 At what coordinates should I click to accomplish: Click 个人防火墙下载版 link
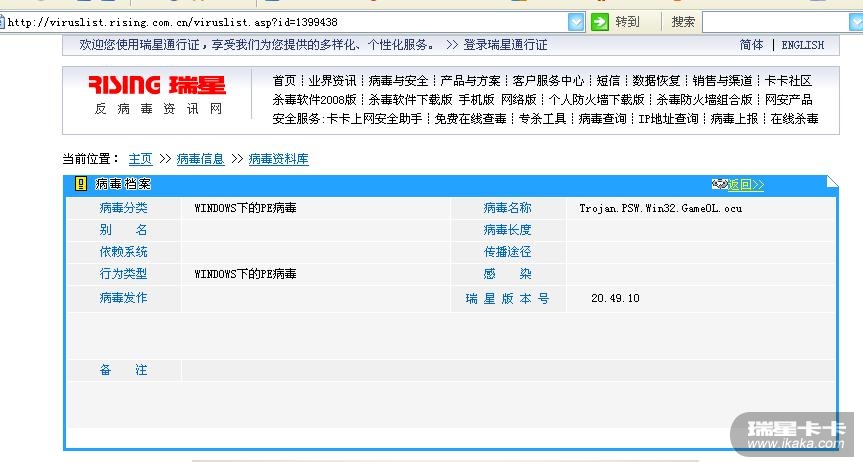597,100
